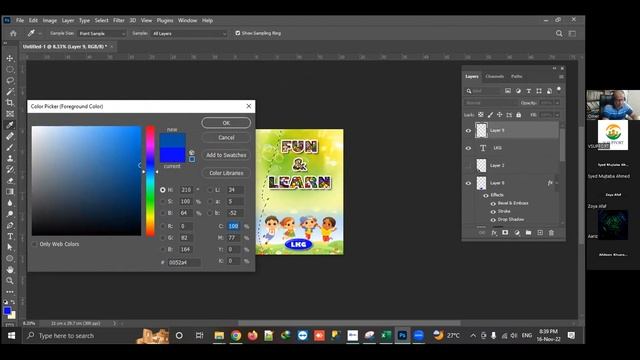Open the File menu
Image resolution: width=640 pixels, height=360 pixels.
(20, 20)
